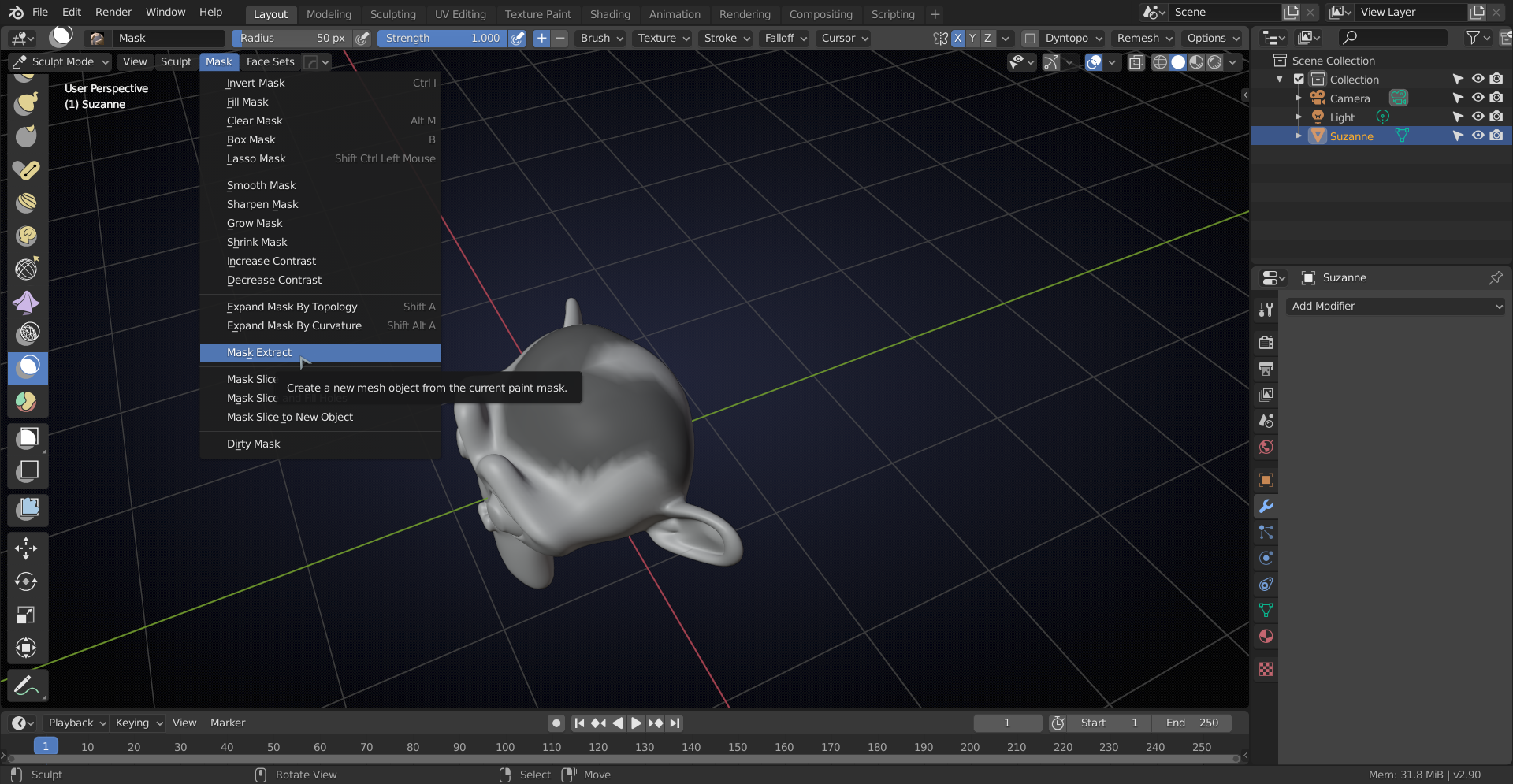Click the Add direction plus button
Viewport: 1513px width, 784px height.
[x=541, y=38]
